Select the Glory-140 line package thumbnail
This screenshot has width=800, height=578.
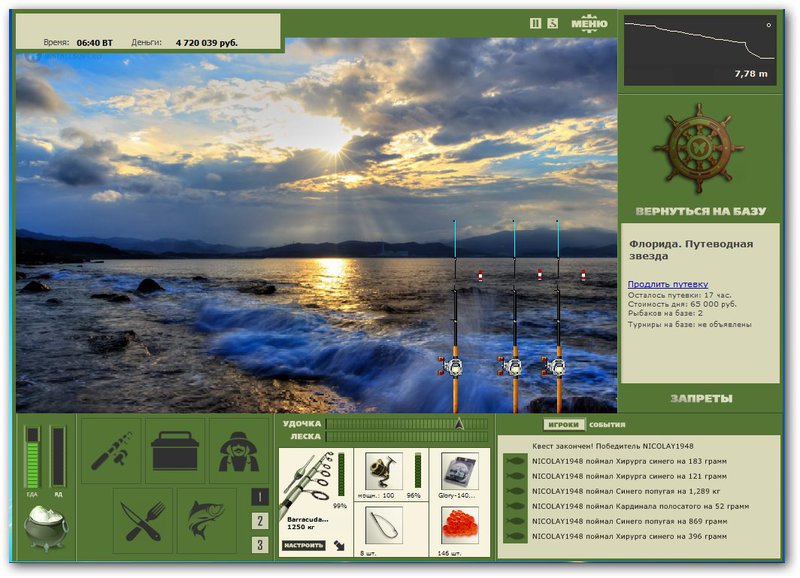(x=459, y=470)
